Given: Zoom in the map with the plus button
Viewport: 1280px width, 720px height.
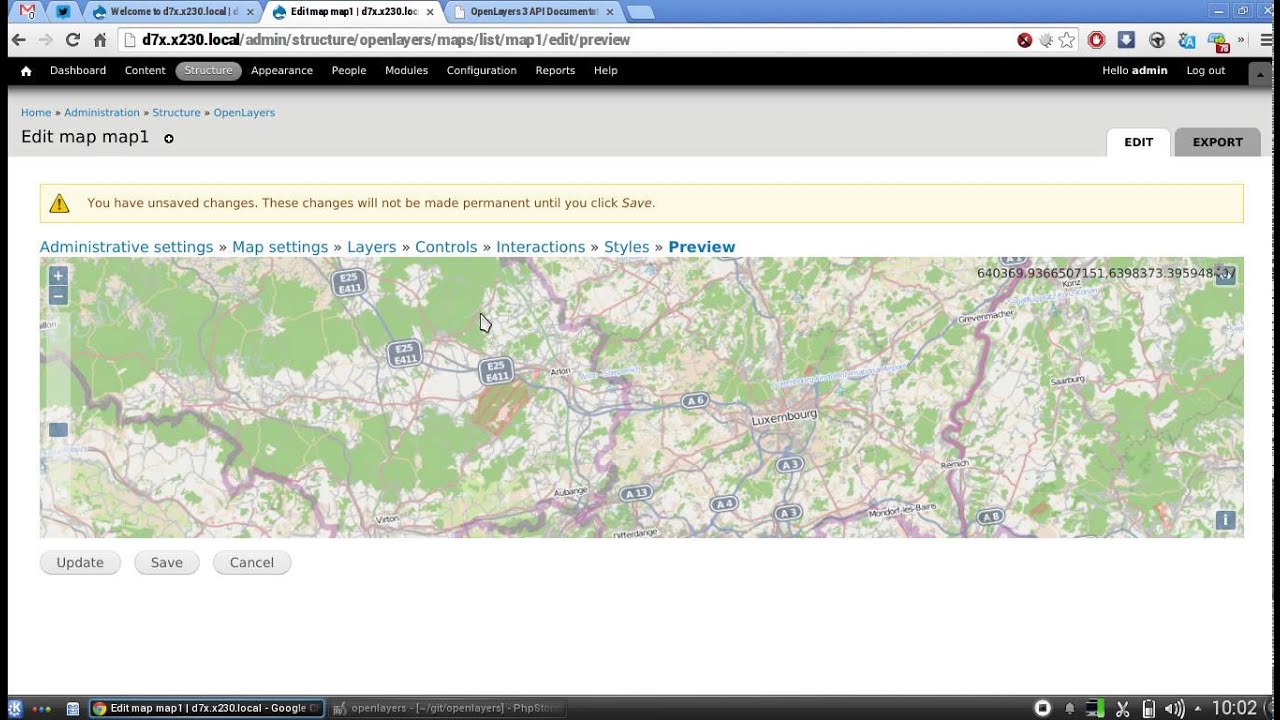Looking at the screenshot, I should (x=58, y=276).
